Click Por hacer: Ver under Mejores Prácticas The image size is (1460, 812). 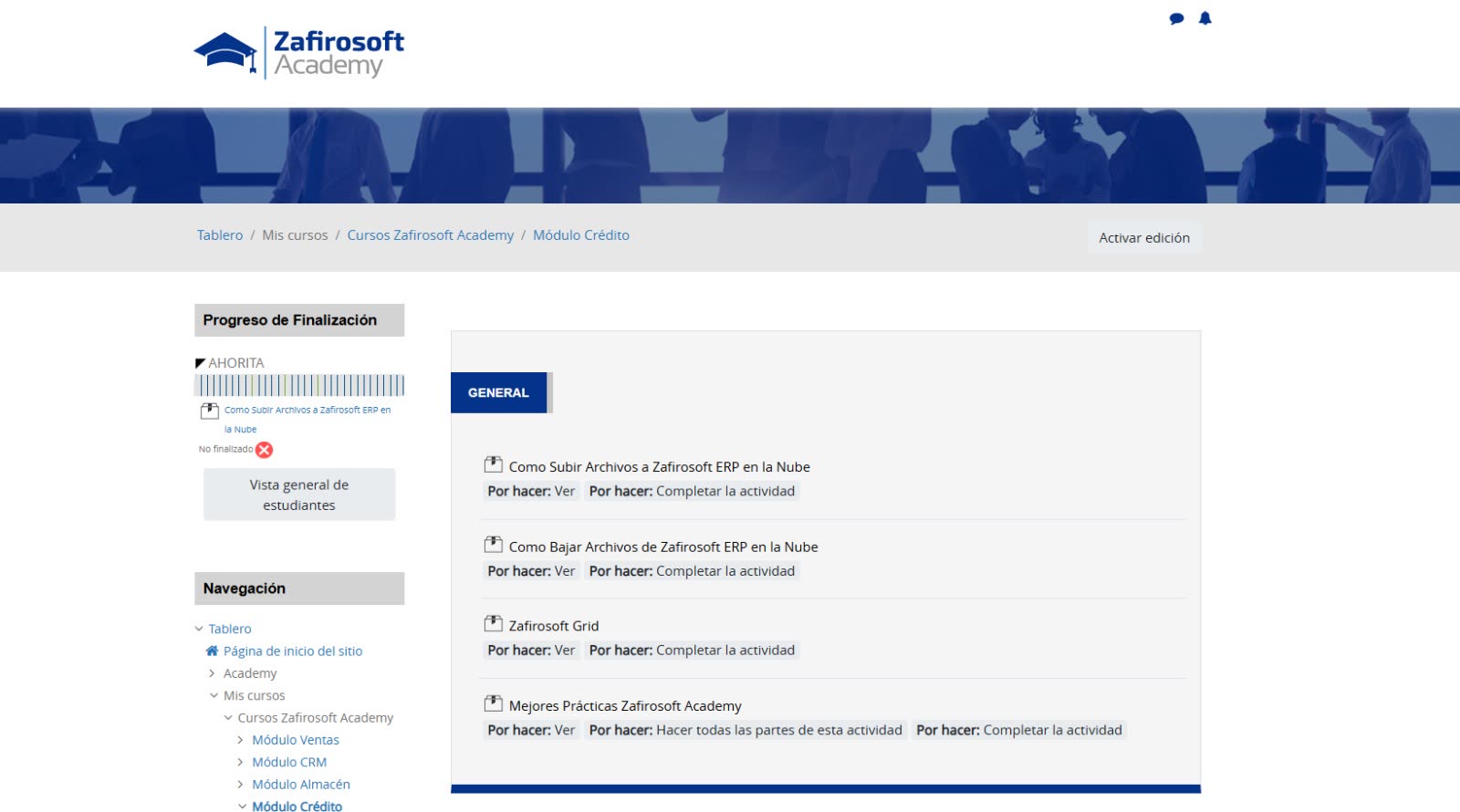click(x=531, y=730)
